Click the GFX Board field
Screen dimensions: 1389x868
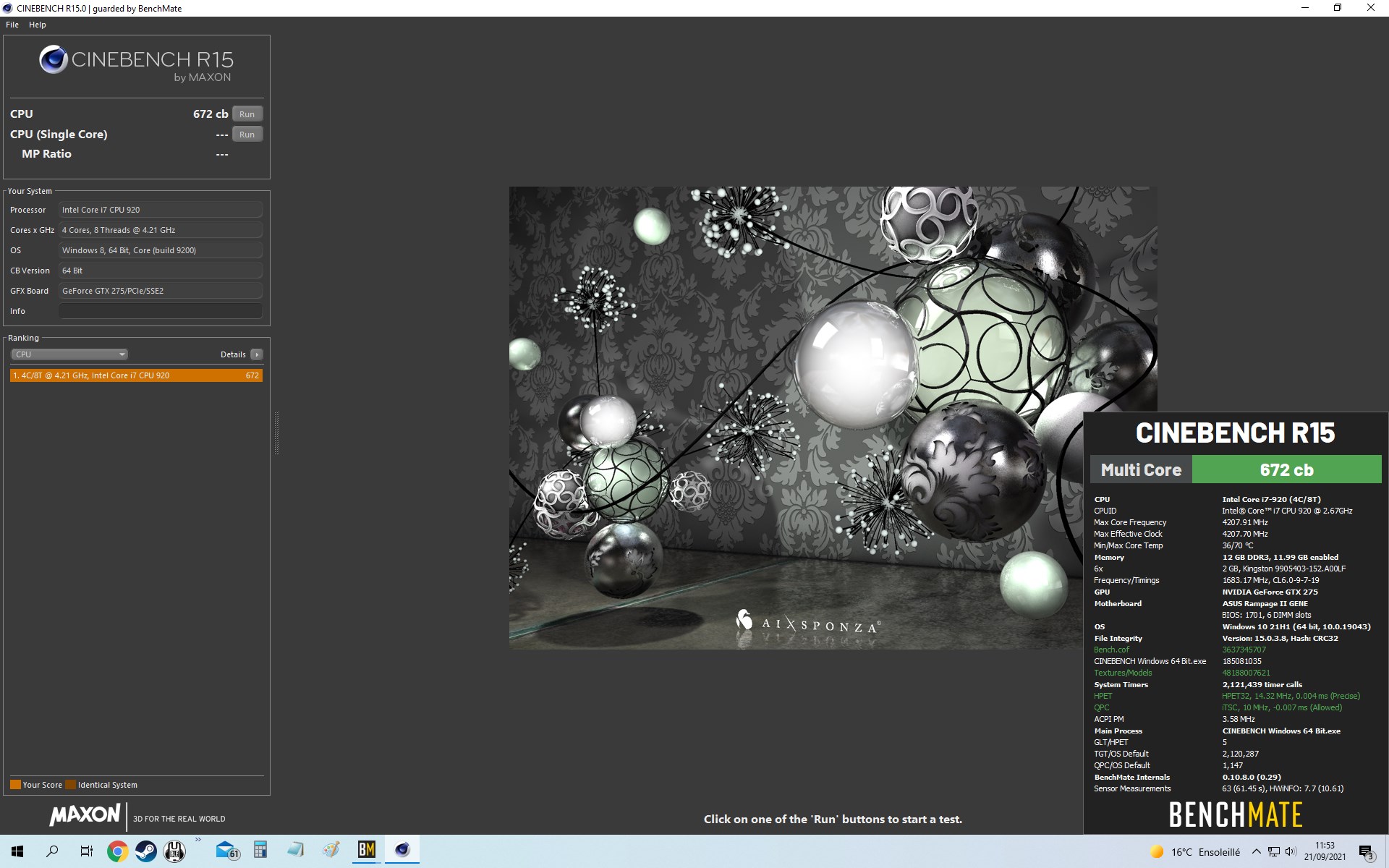[161, 291]
